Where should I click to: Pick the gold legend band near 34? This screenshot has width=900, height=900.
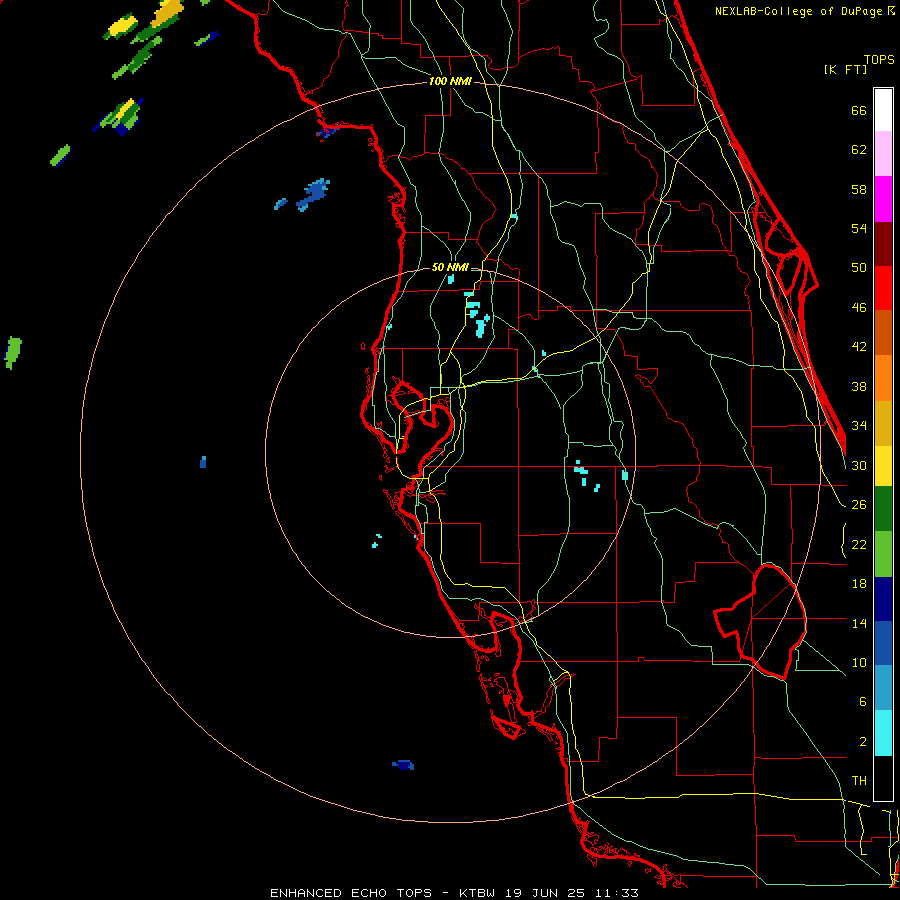point(883,423)
